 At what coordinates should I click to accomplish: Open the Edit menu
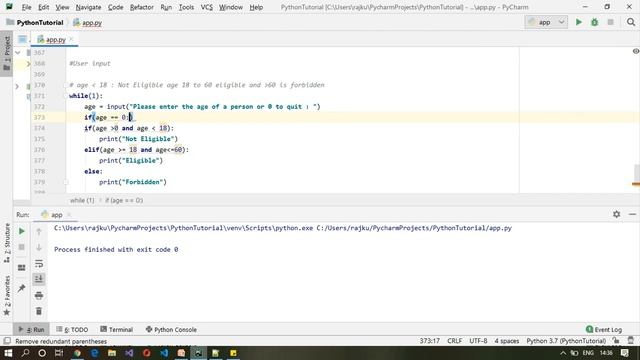(x=43, y=7)
